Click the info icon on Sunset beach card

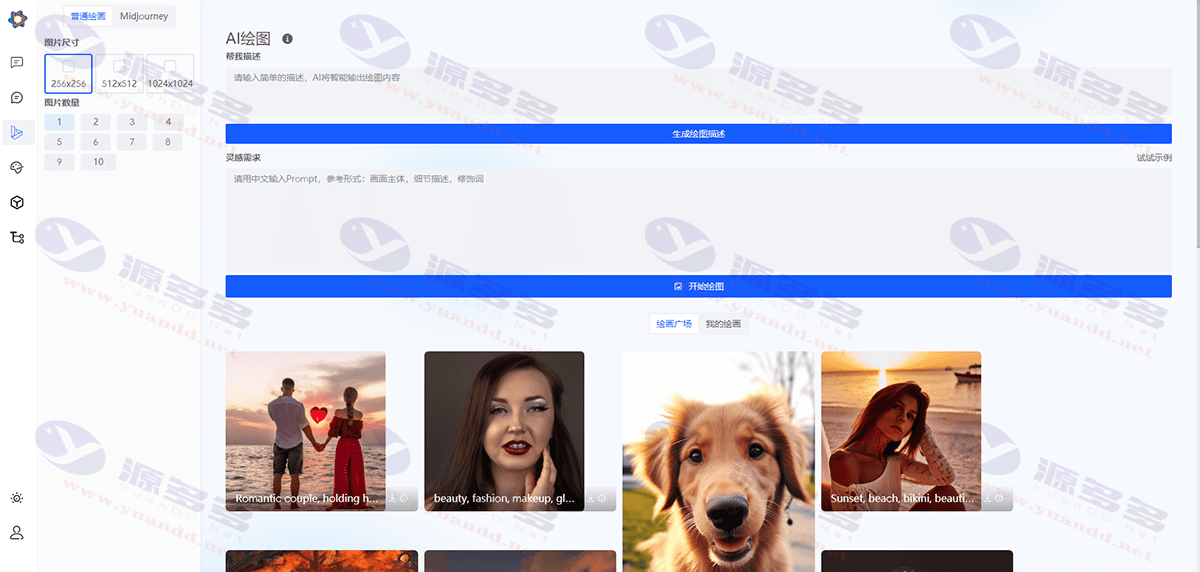(x=998, y=498)
